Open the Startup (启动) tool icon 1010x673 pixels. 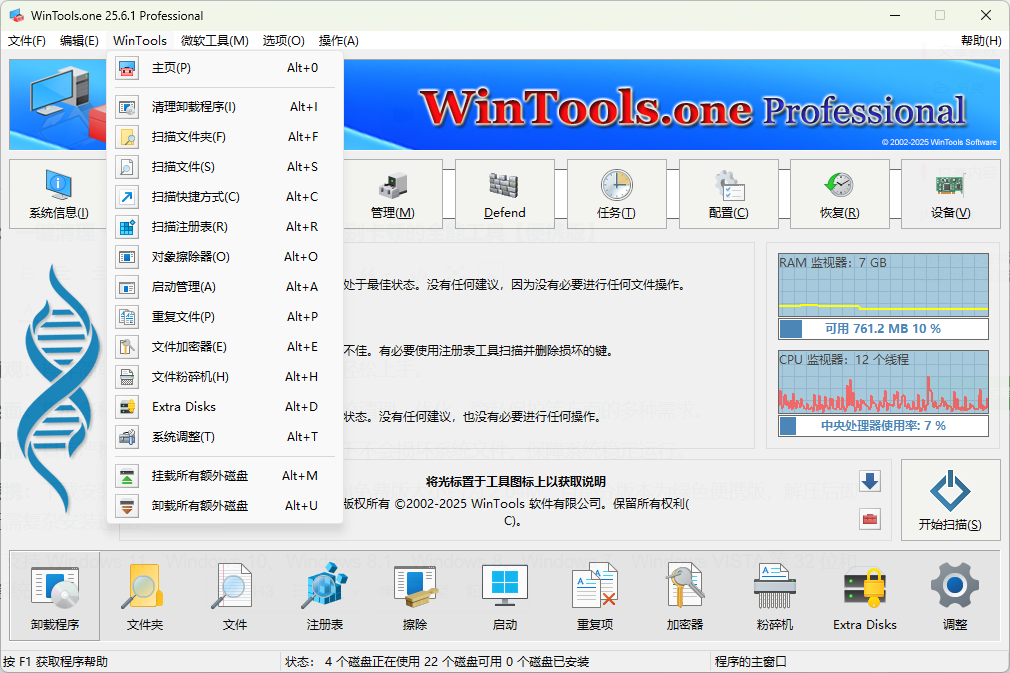coord(505,597)
